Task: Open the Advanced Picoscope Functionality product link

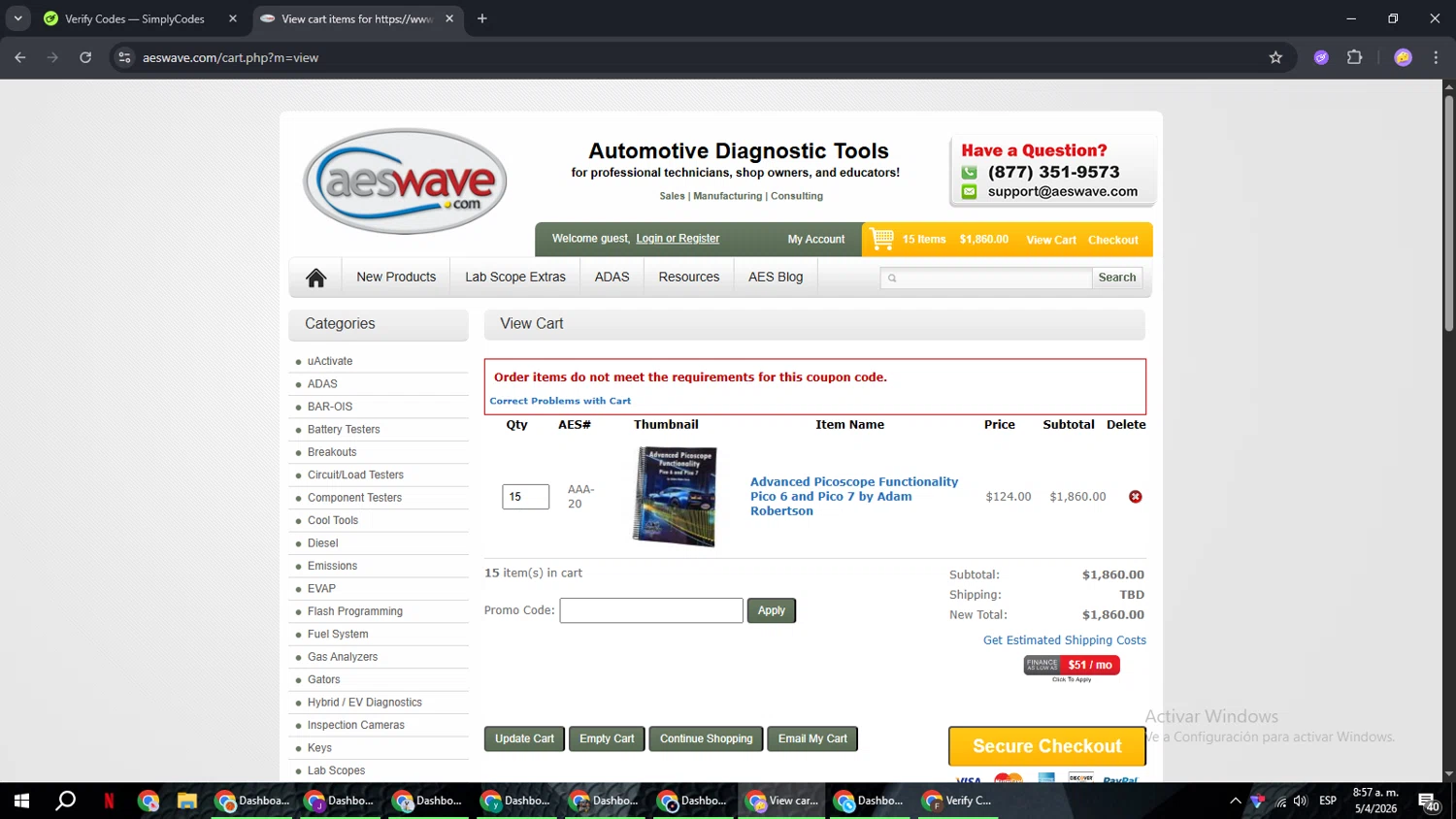Action: tap(854, 496)
